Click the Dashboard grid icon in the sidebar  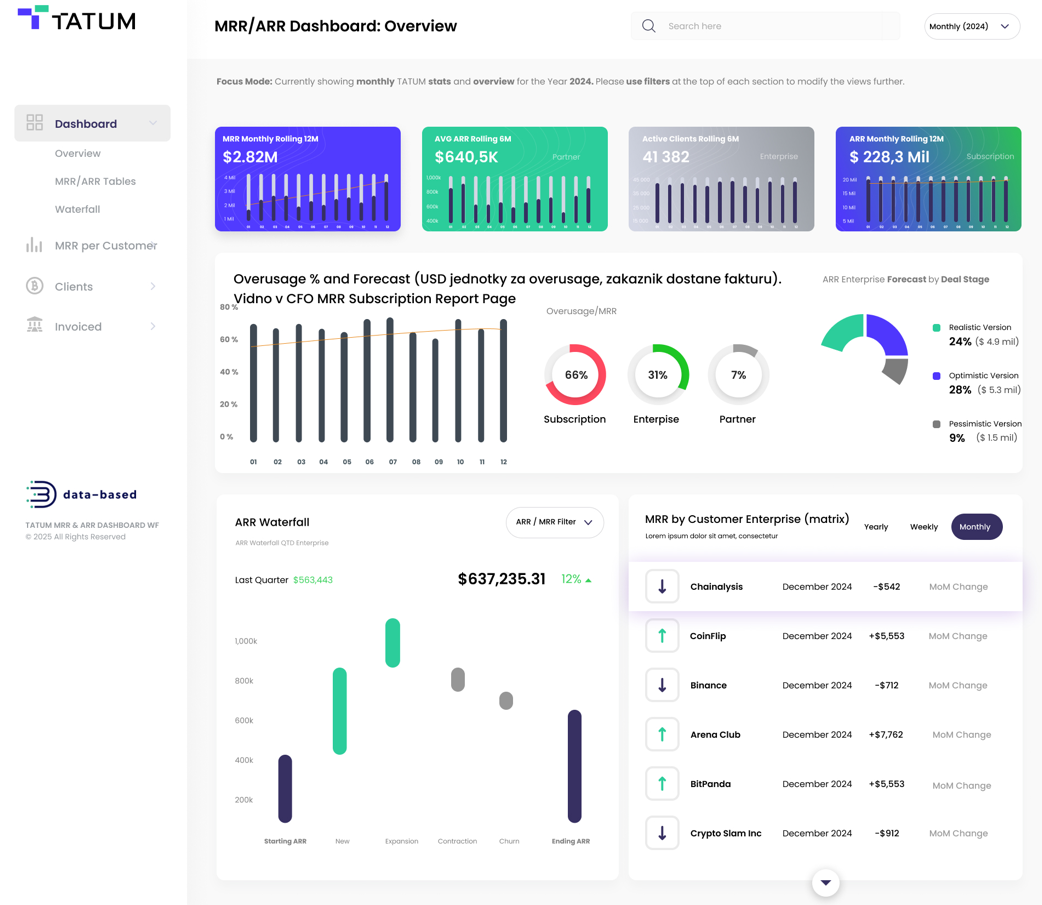coord(34,122)
